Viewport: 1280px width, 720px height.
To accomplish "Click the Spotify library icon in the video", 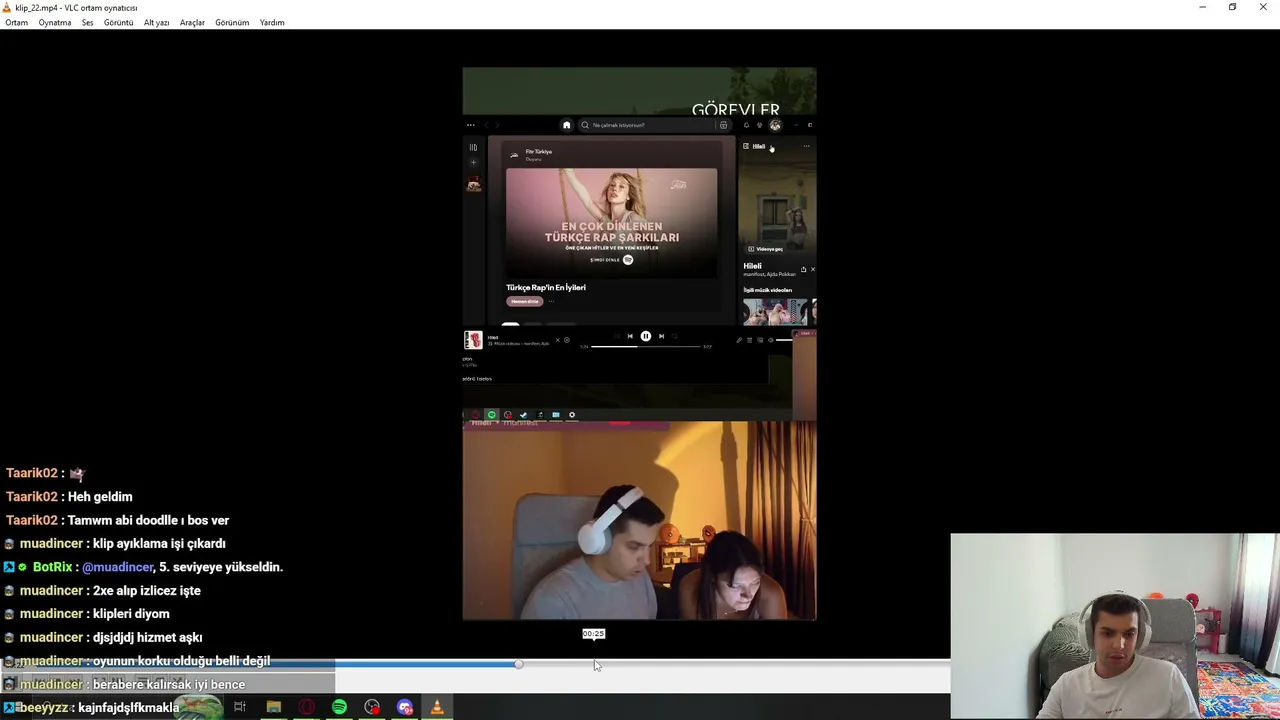I will (x=473, y=147).
